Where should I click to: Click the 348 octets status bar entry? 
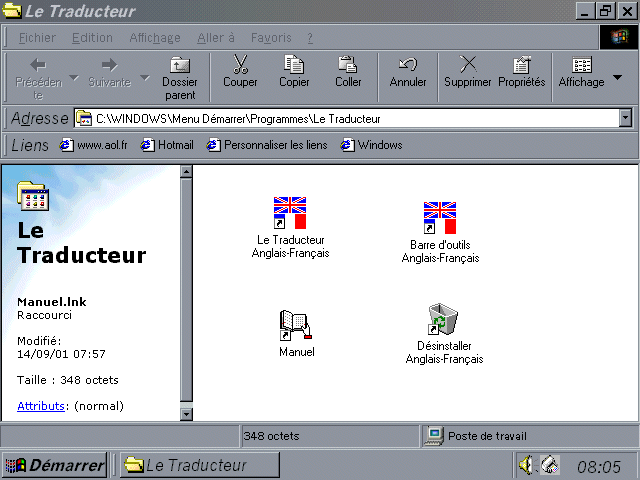click(x=271, y=436)
